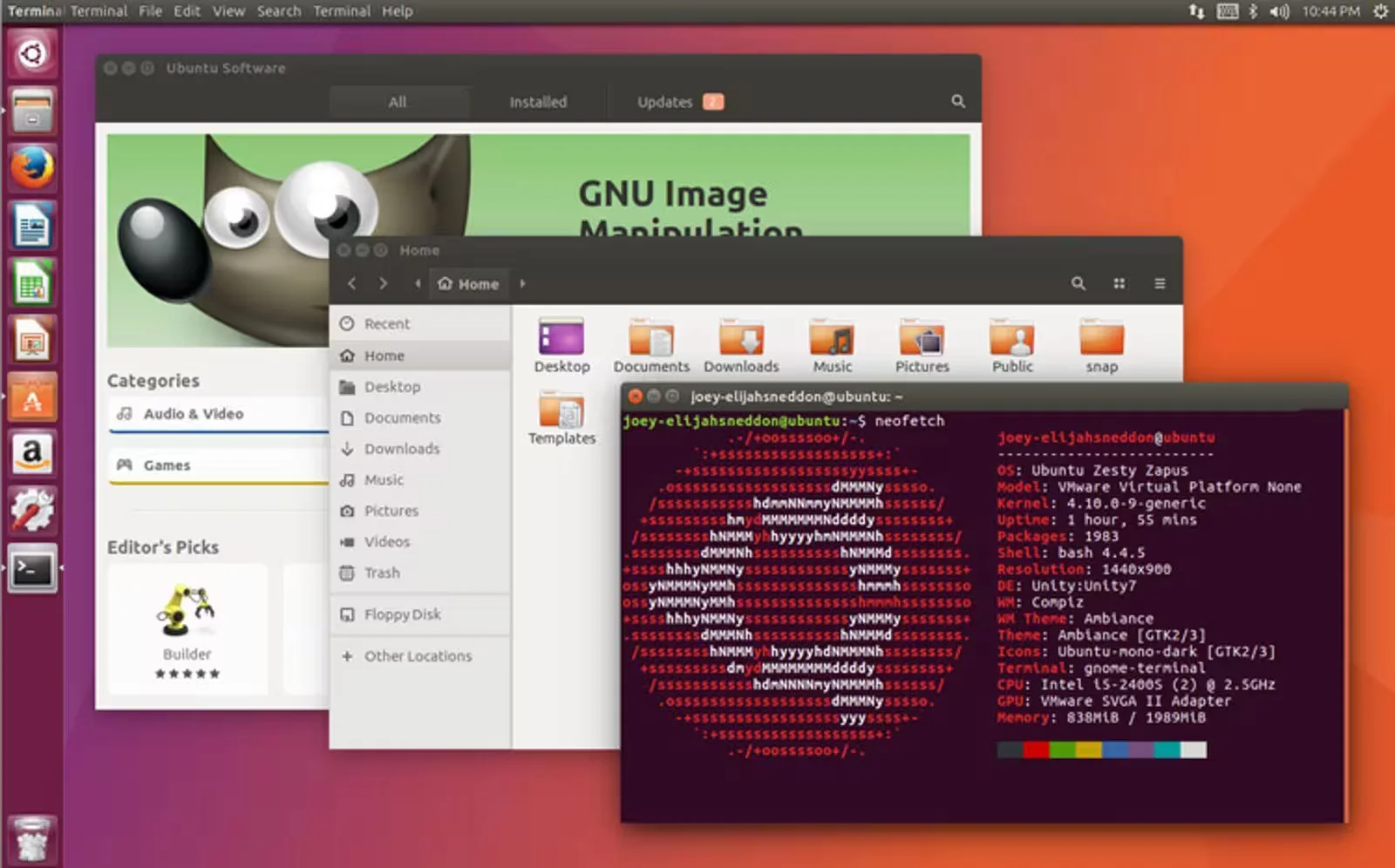This screenshot has height=868, width=1395.
Task: Click the search icon in Ubuntu Software
Action: click(x=958, y=102)
